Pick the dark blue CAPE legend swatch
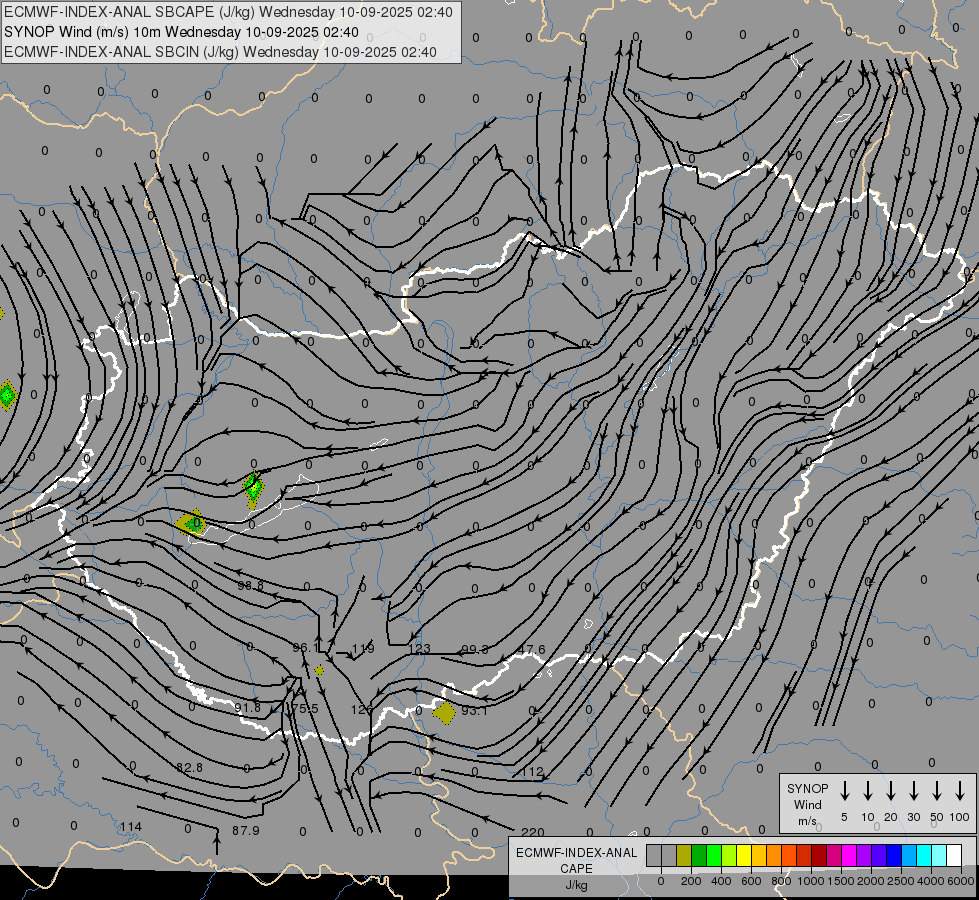This screenshot has height=900, width=979. [894, 855]
